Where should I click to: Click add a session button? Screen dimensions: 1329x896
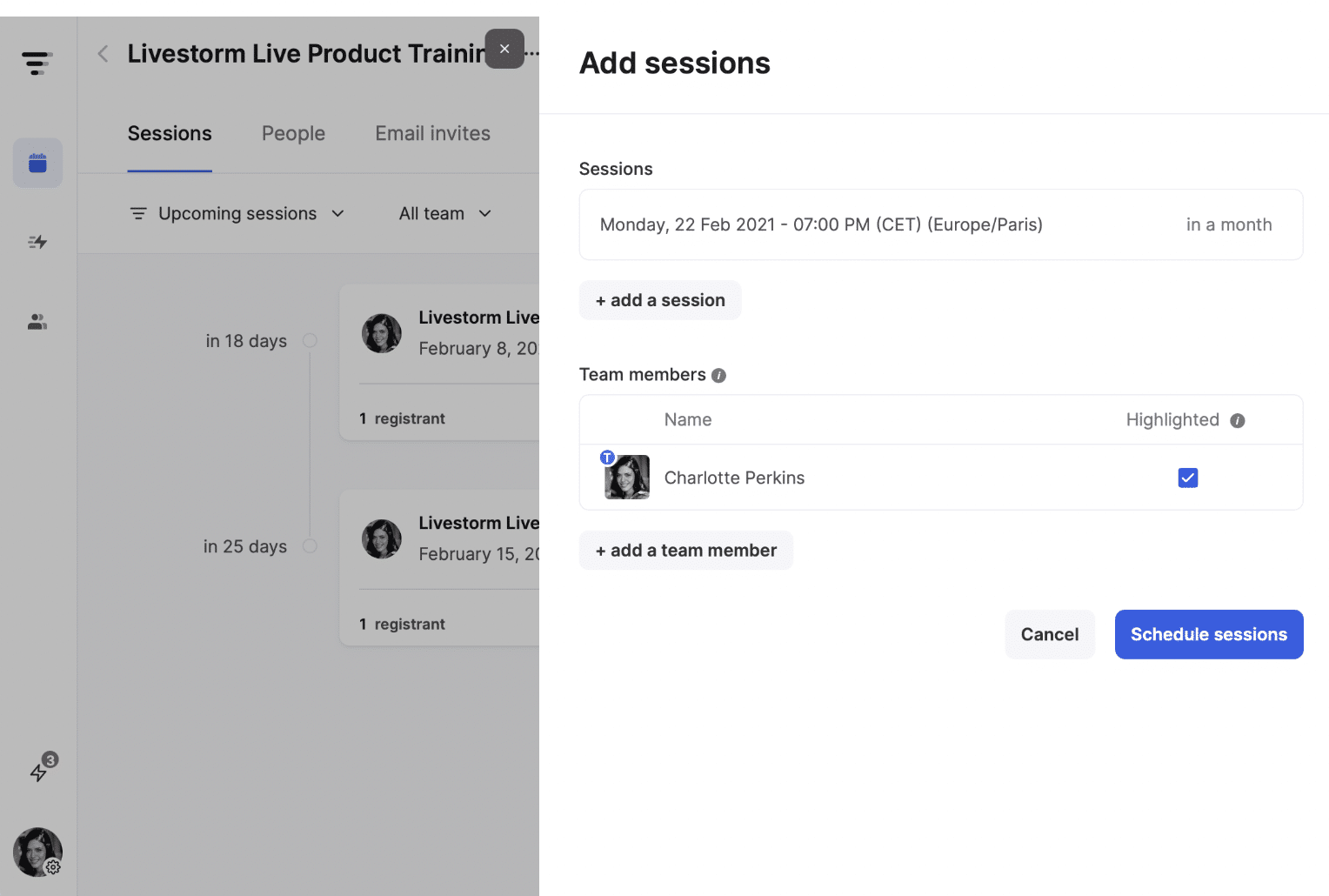click(660, 300)
